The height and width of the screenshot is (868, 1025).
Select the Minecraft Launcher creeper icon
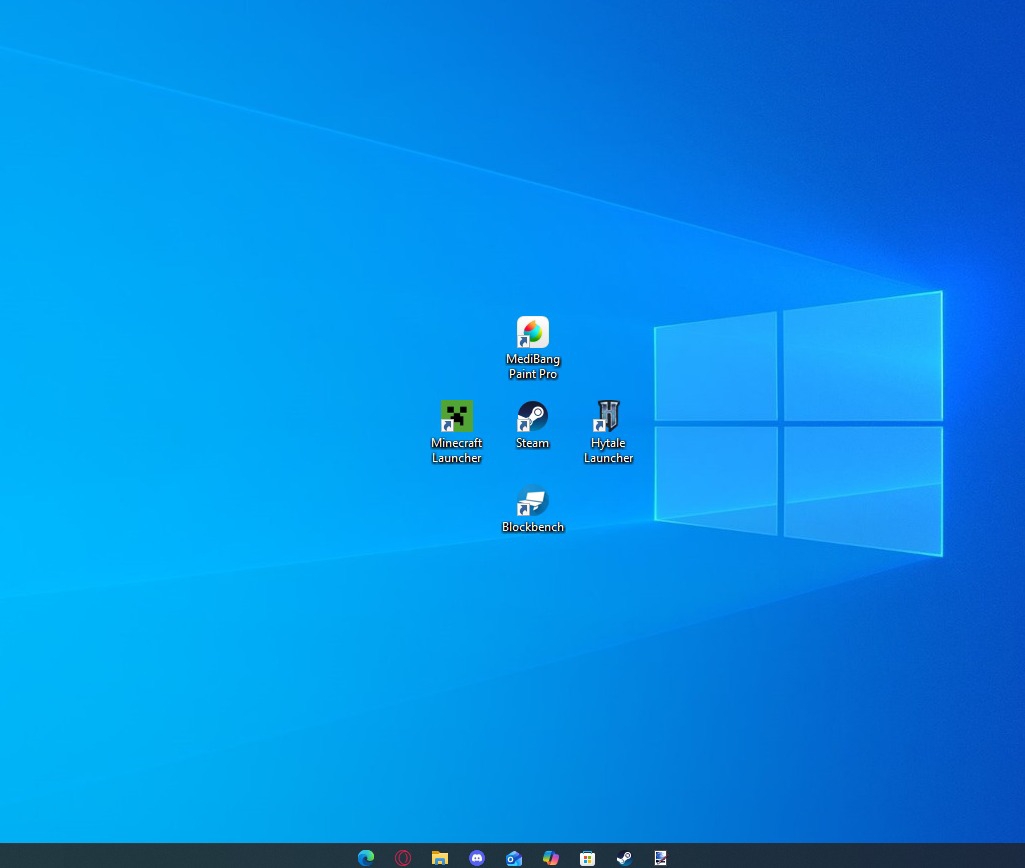[x=457, y=416]
